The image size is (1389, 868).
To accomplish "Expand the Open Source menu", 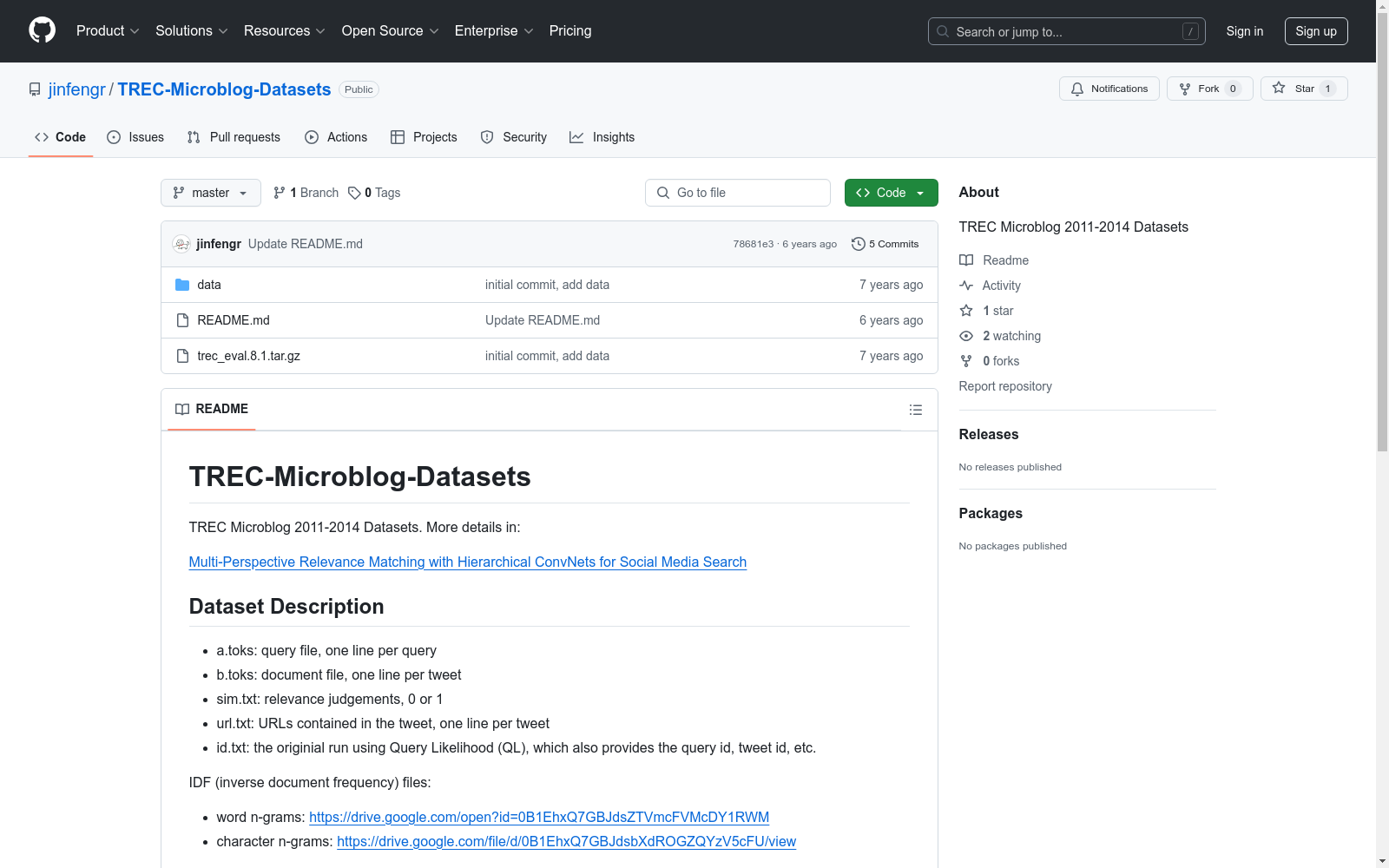I will click(x=391, y=31).
